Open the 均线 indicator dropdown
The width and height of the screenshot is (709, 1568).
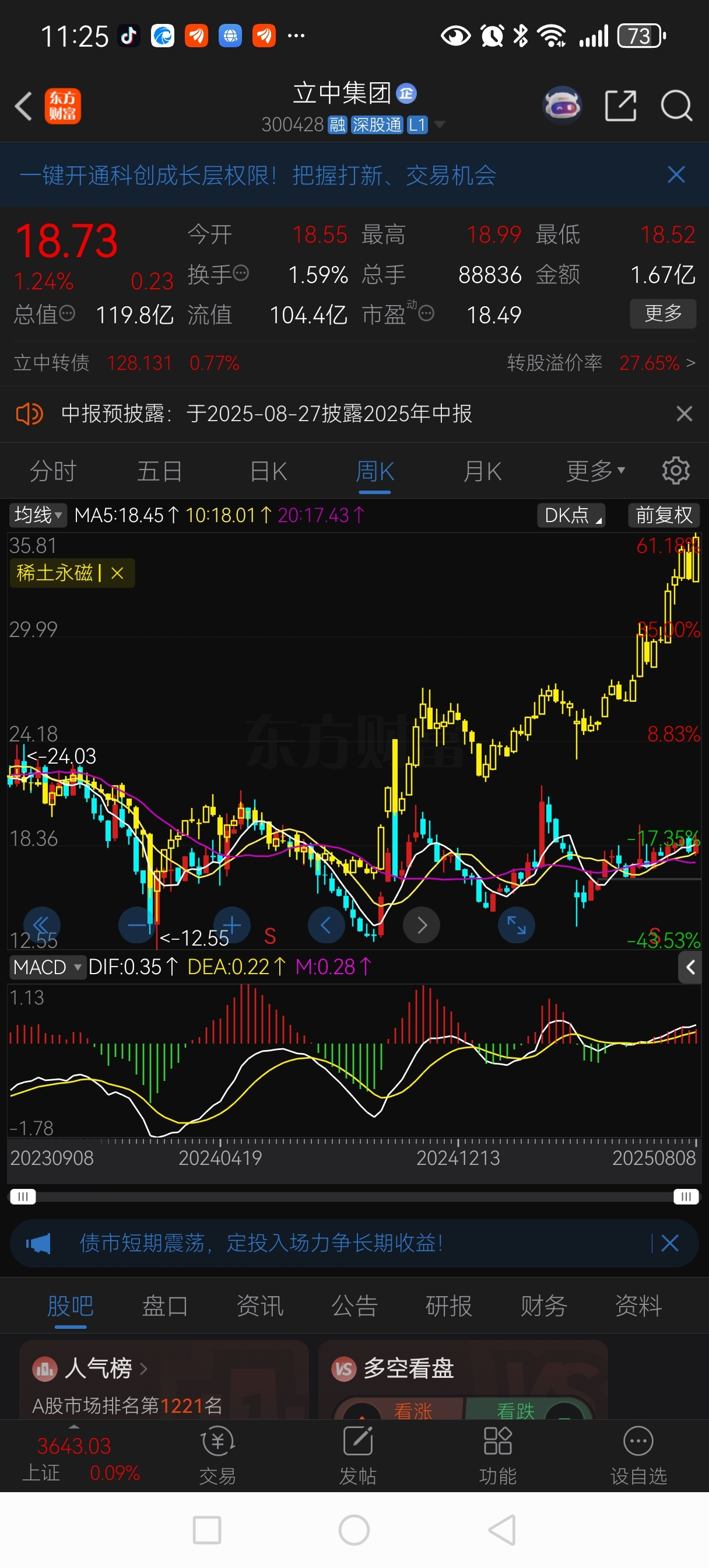pyautogui.click(x=38, y=515)
